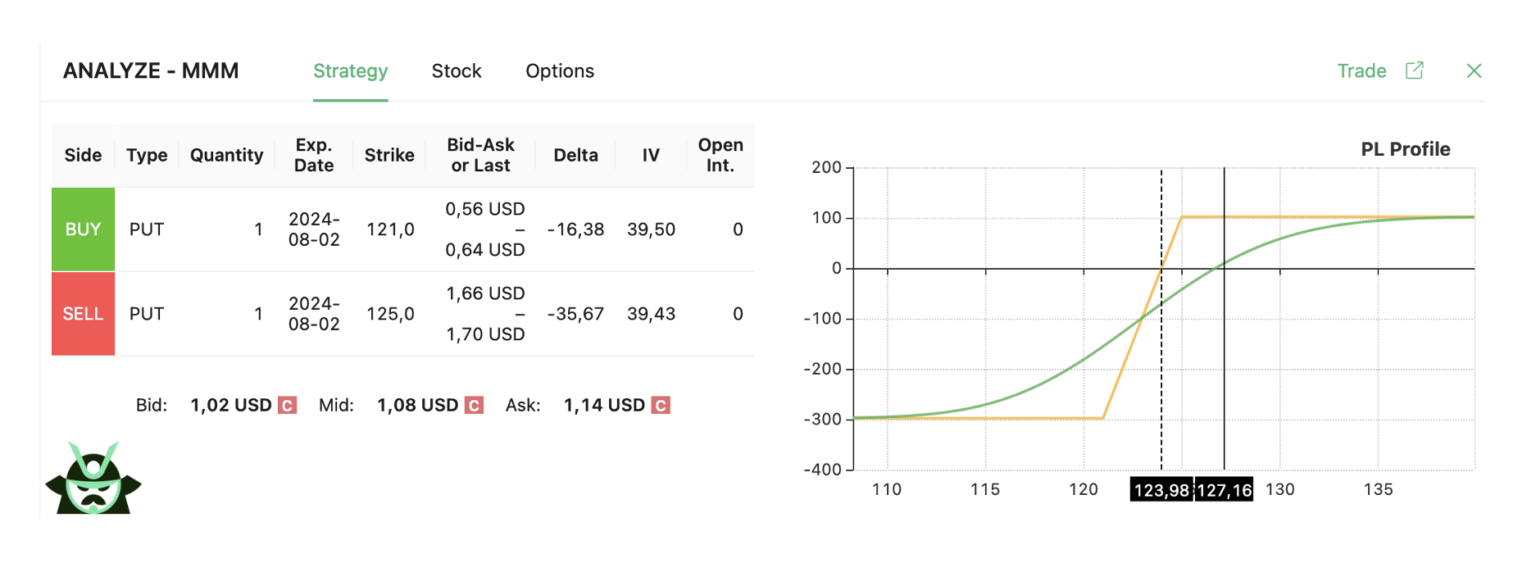Click the Delta column header

(575, 155)
